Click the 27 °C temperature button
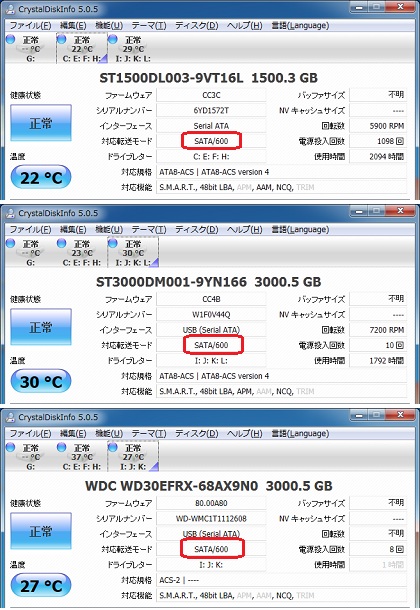Image resolution: width=420 pixels, height=610 pixels. [x=41, y=585]
